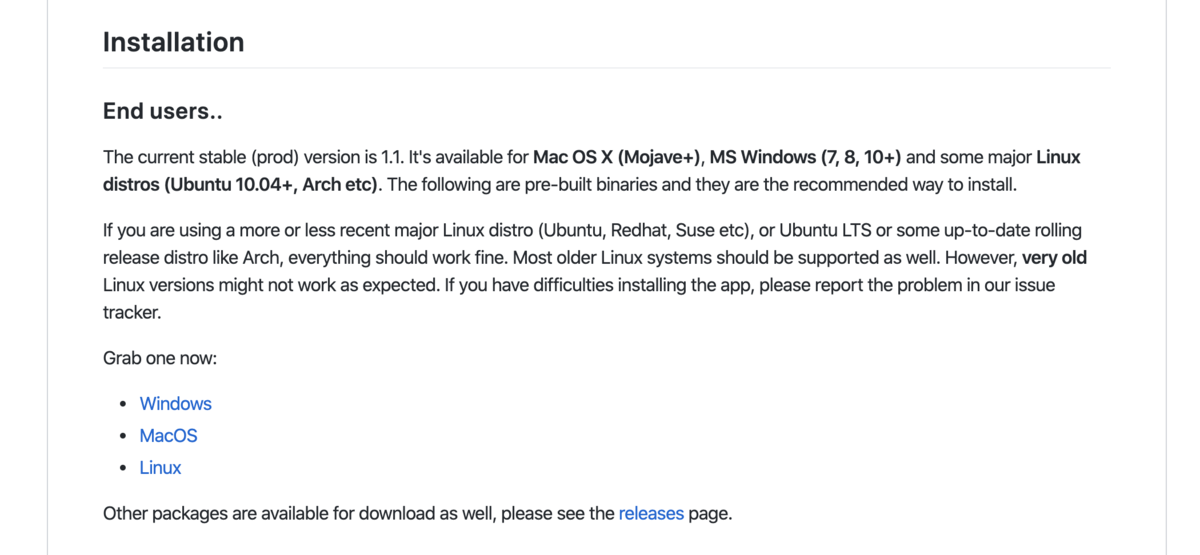
Task: Click the word "tracker." on its own line
Action: pos(132,312)
